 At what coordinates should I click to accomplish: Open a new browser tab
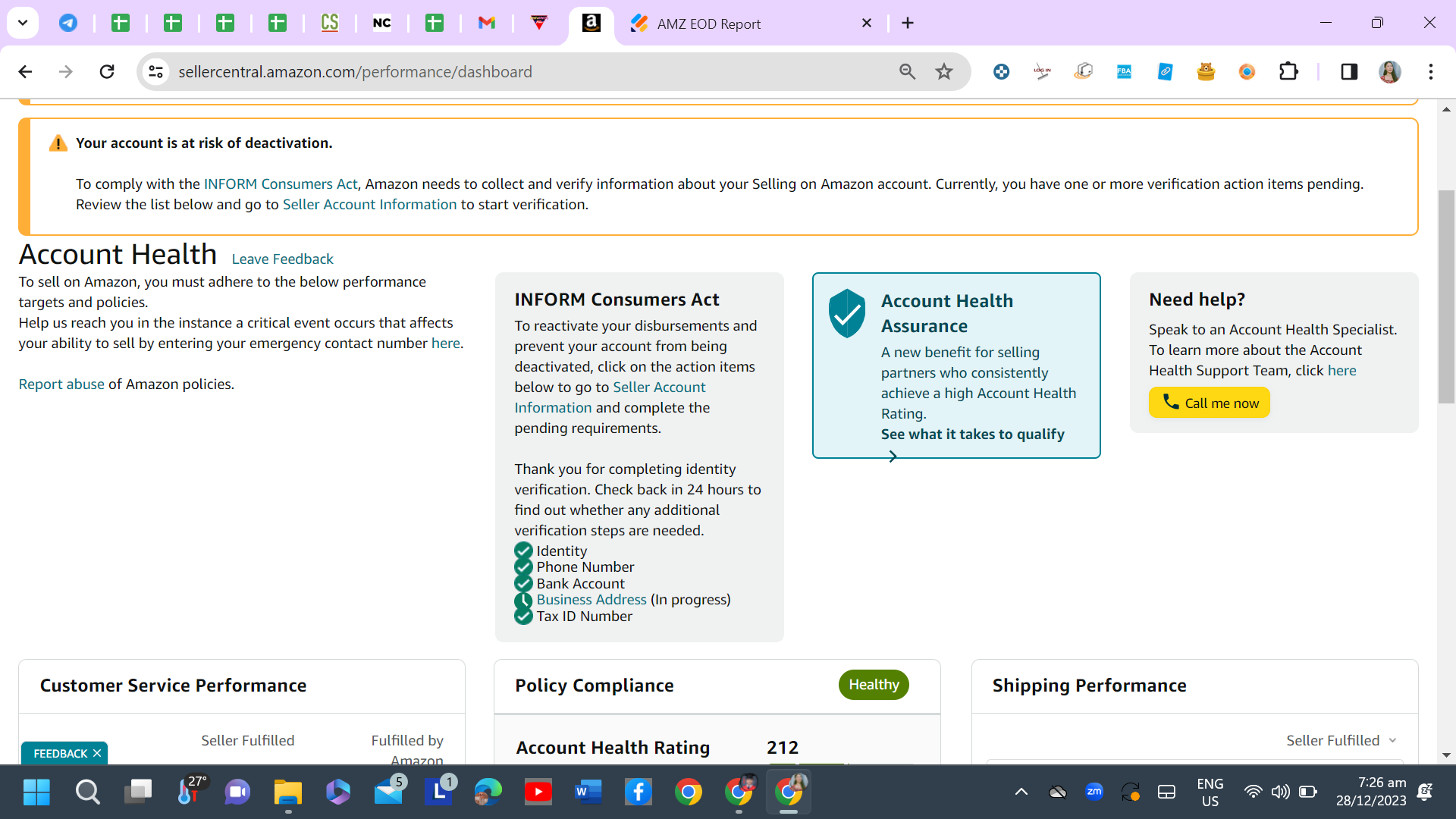[908, 24]
